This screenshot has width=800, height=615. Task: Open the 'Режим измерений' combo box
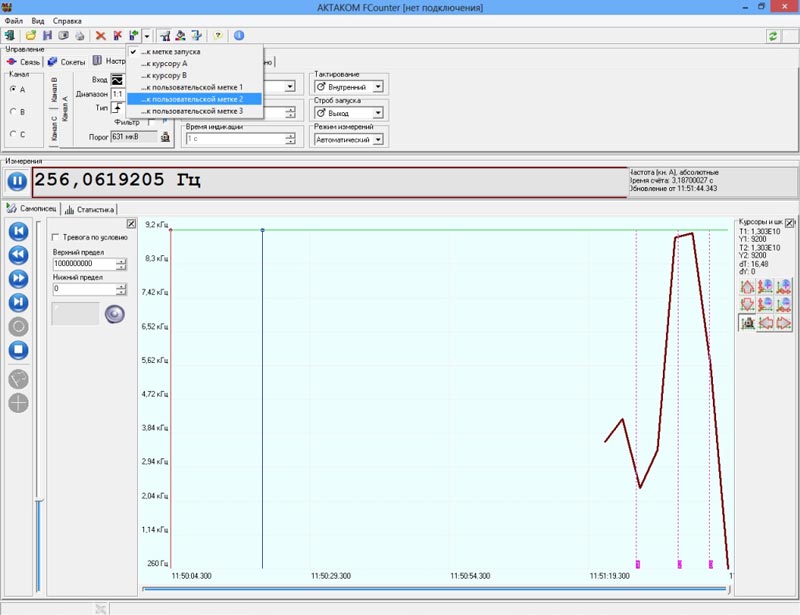point(348,140)
